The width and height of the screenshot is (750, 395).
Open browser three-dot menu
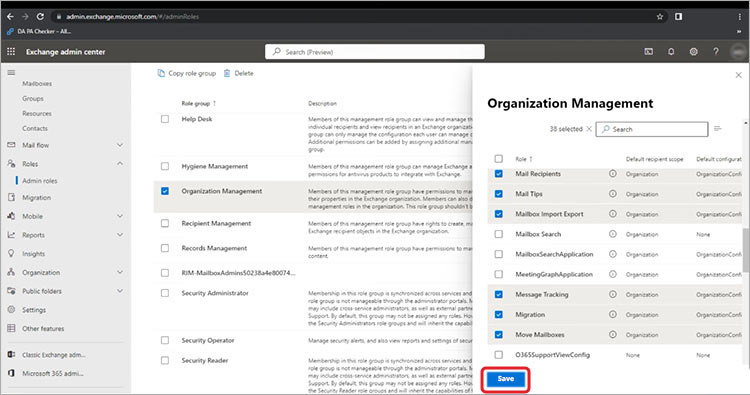[739, 17]
